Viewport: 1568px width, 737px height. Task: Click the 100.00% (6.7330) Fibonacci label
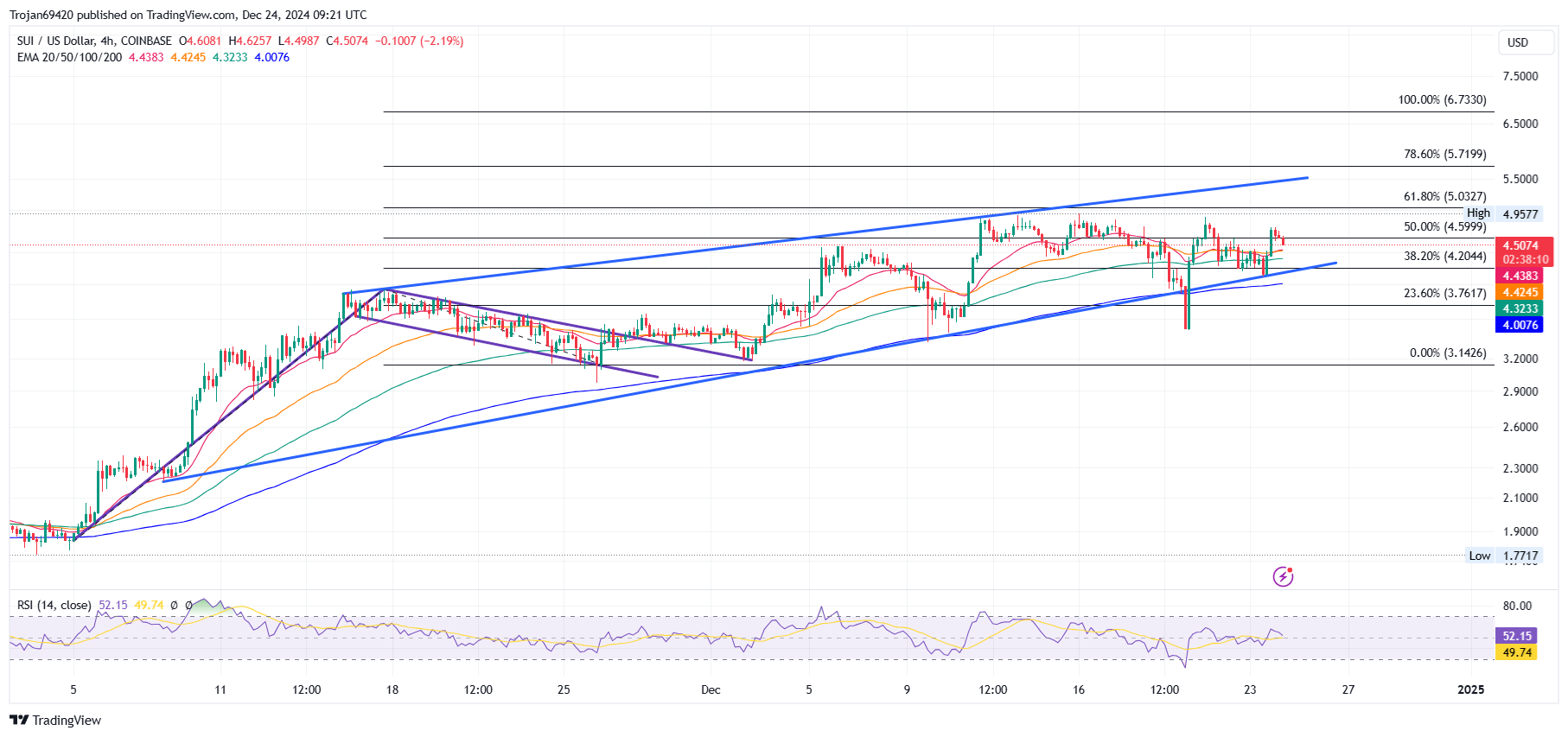coord(1442,100)
